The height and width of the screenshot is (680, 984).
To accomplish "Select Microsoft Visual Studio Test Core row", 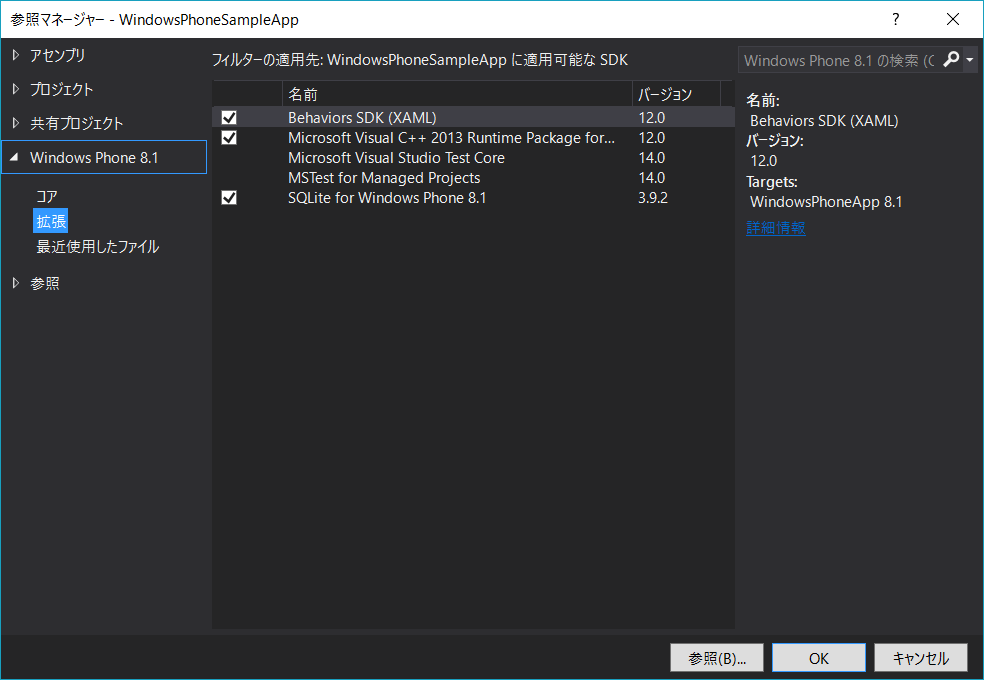I will click(474, 157).
